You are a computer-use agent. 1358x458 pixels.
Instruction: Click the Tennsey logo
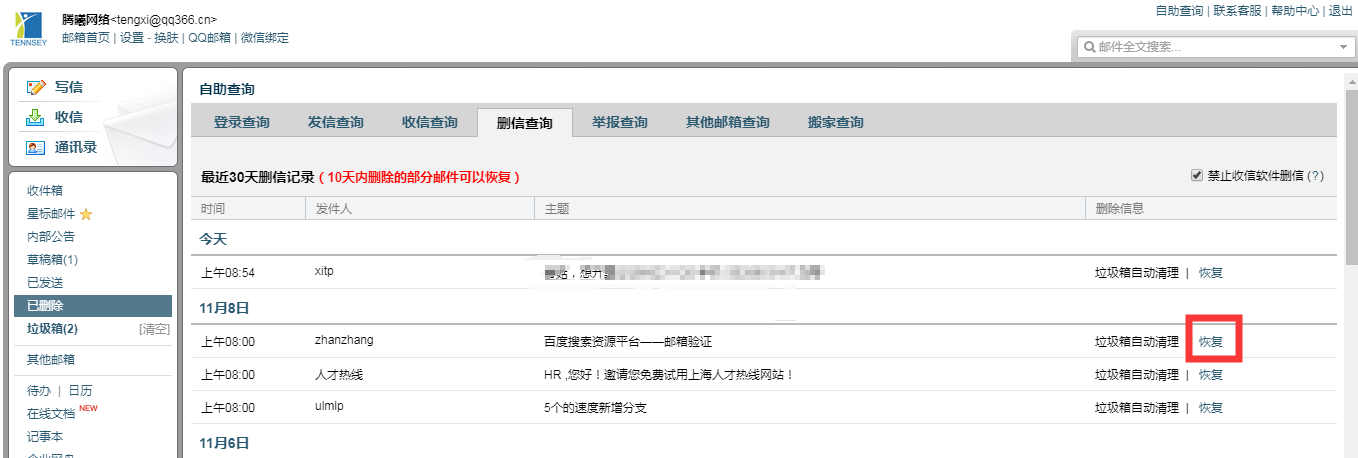point(28,30)
